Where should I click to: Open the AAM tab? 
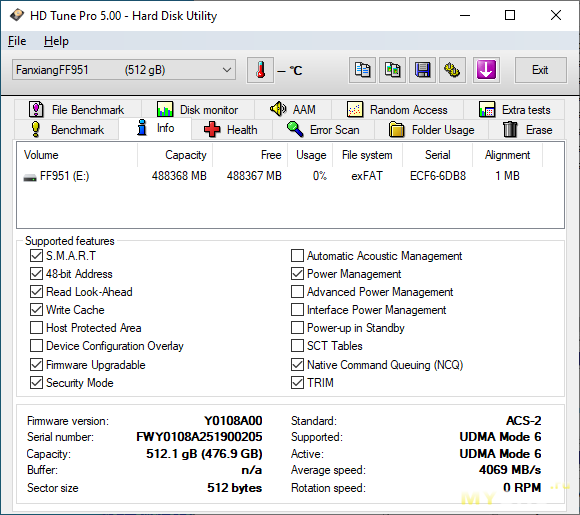(x=293, y=110)
